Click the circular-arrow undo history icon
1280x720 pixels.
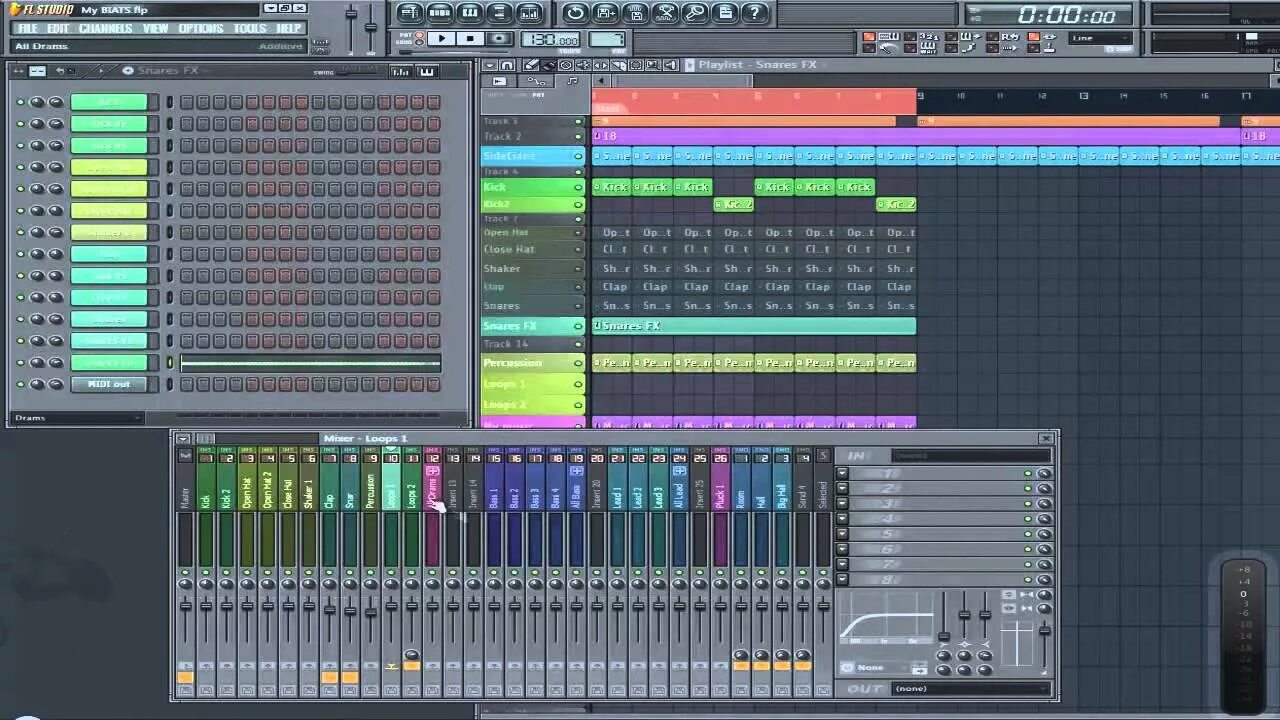575,13
